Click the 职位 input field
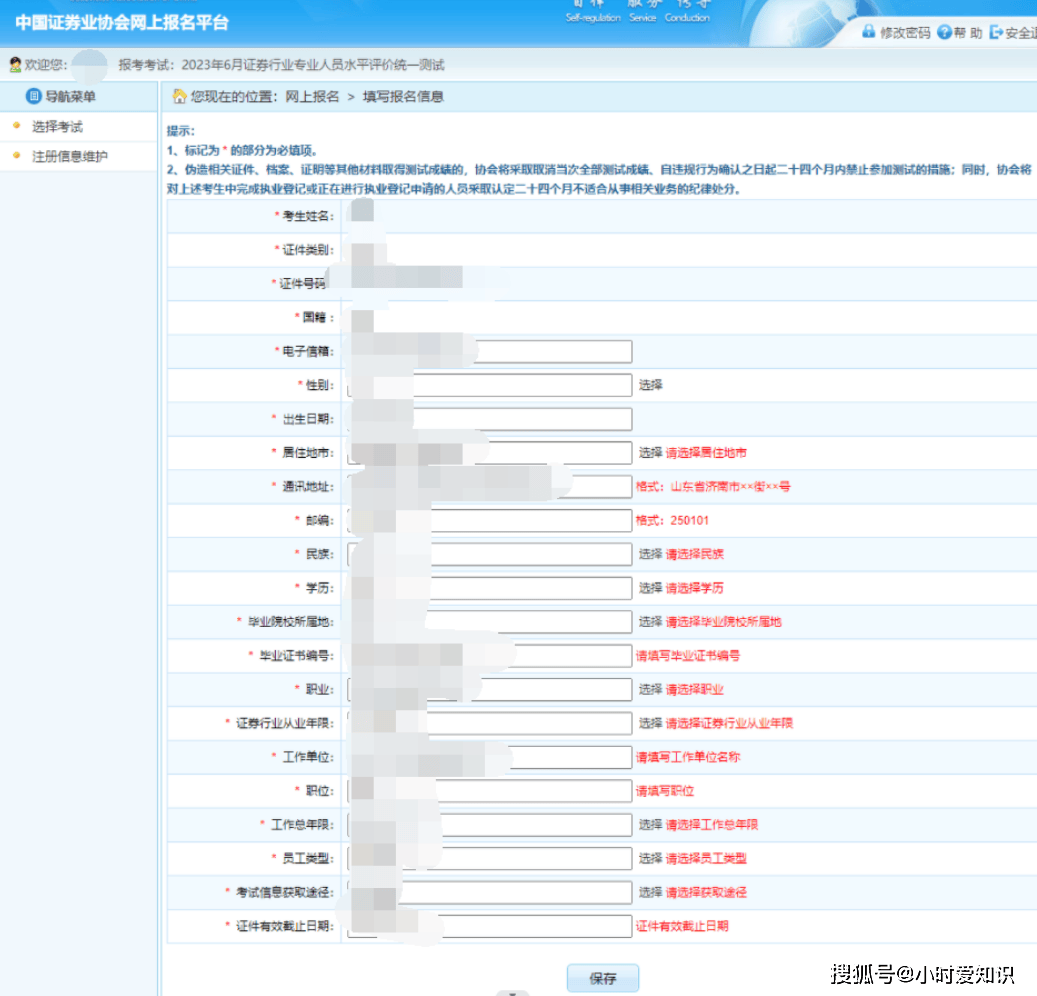Screen dimensions: 1037x996 489,791
